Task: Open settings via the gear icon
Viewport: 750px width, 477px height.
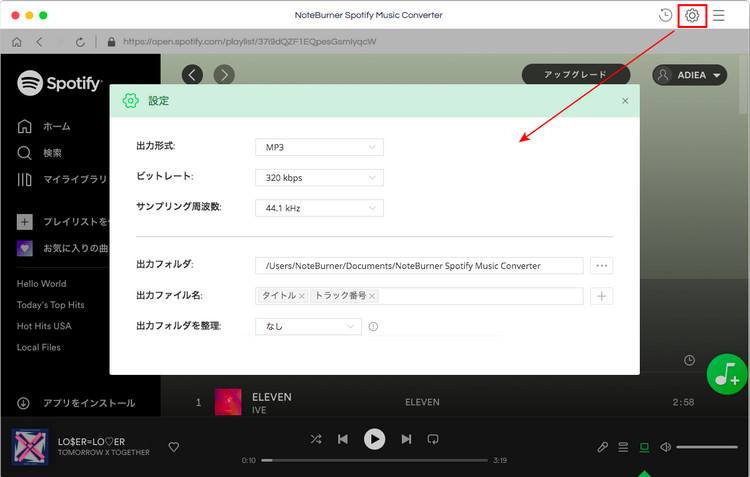Action: 692,15
